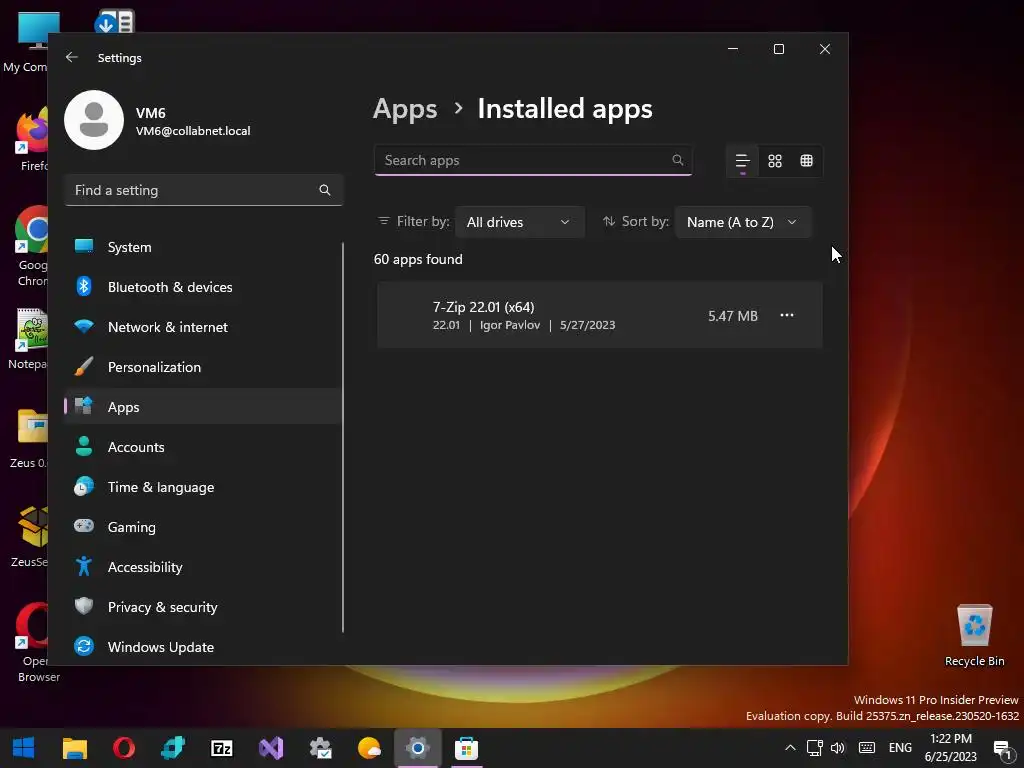
Task: Open Microsoft Store from taskbar
Action: [466, 748]
